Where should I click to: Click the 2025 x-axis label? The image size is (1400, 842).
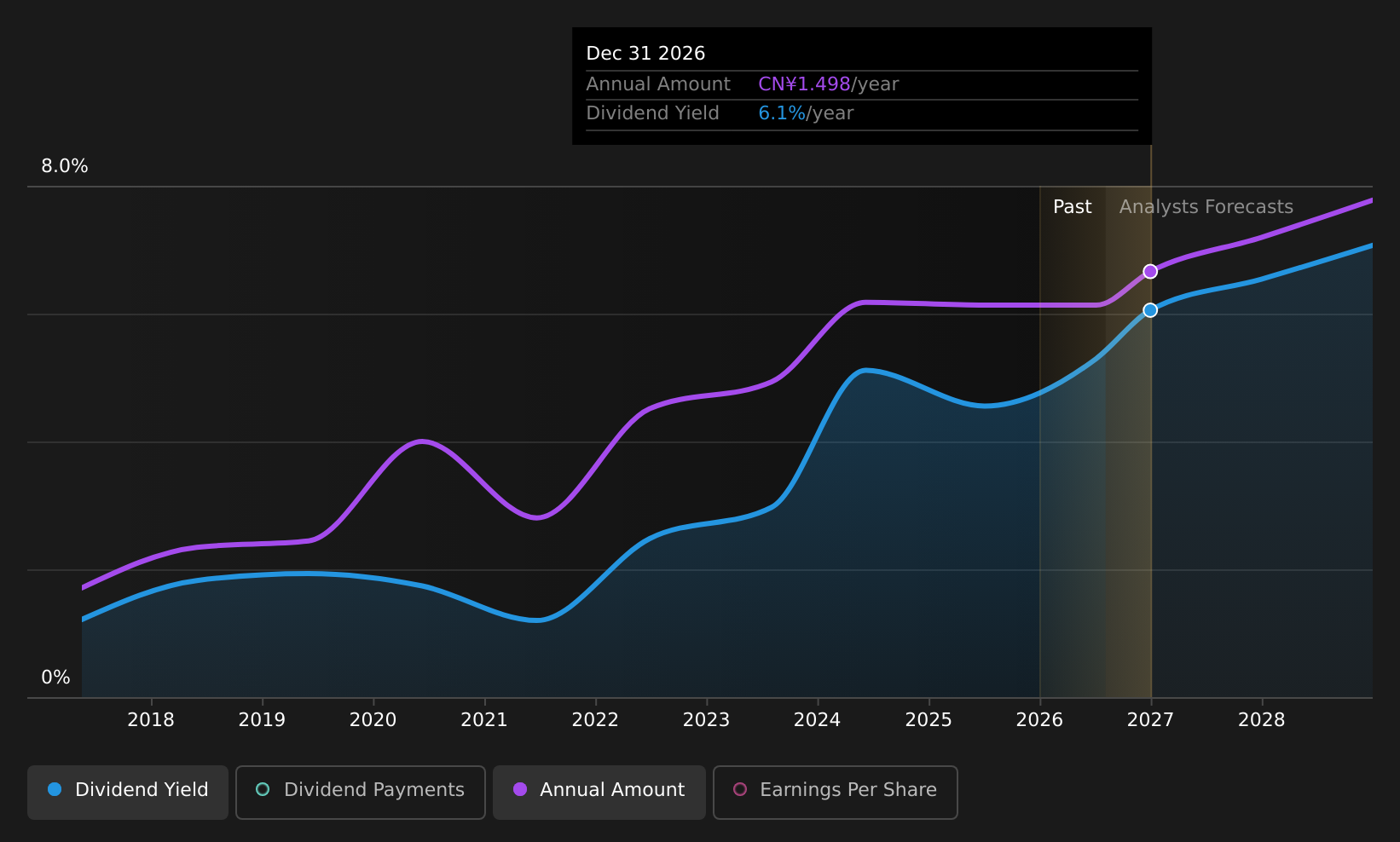coord(929,720)
